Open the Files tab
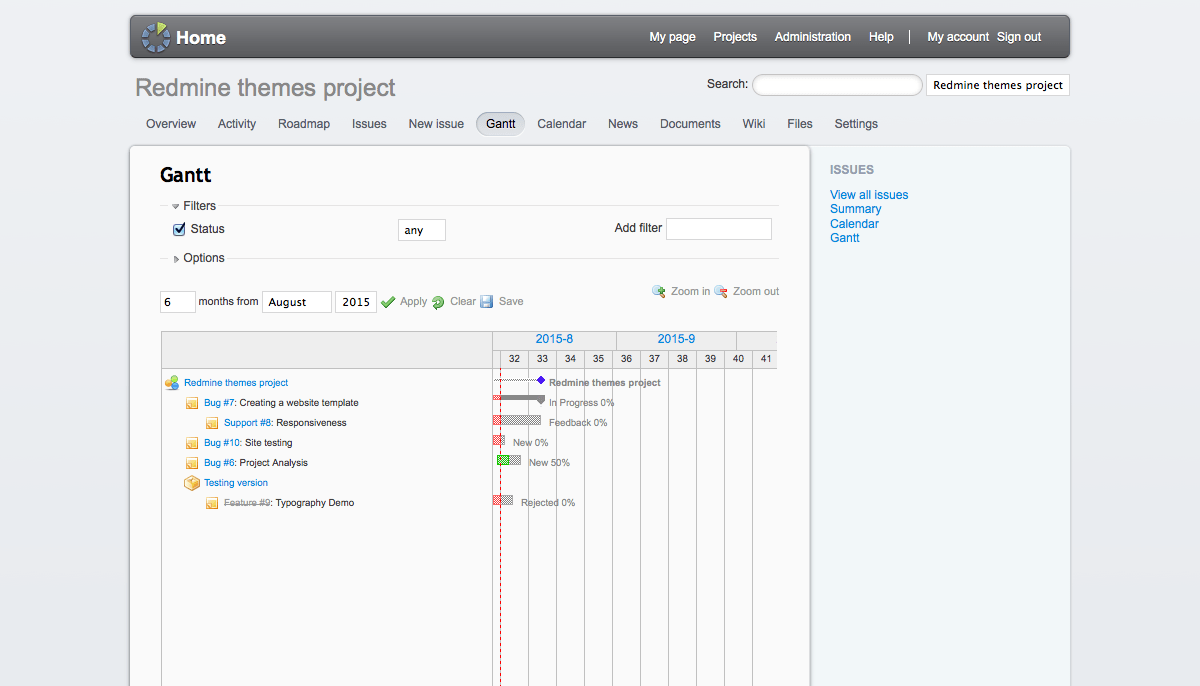This screenshot has width=1200, height=686. (800, 124)
